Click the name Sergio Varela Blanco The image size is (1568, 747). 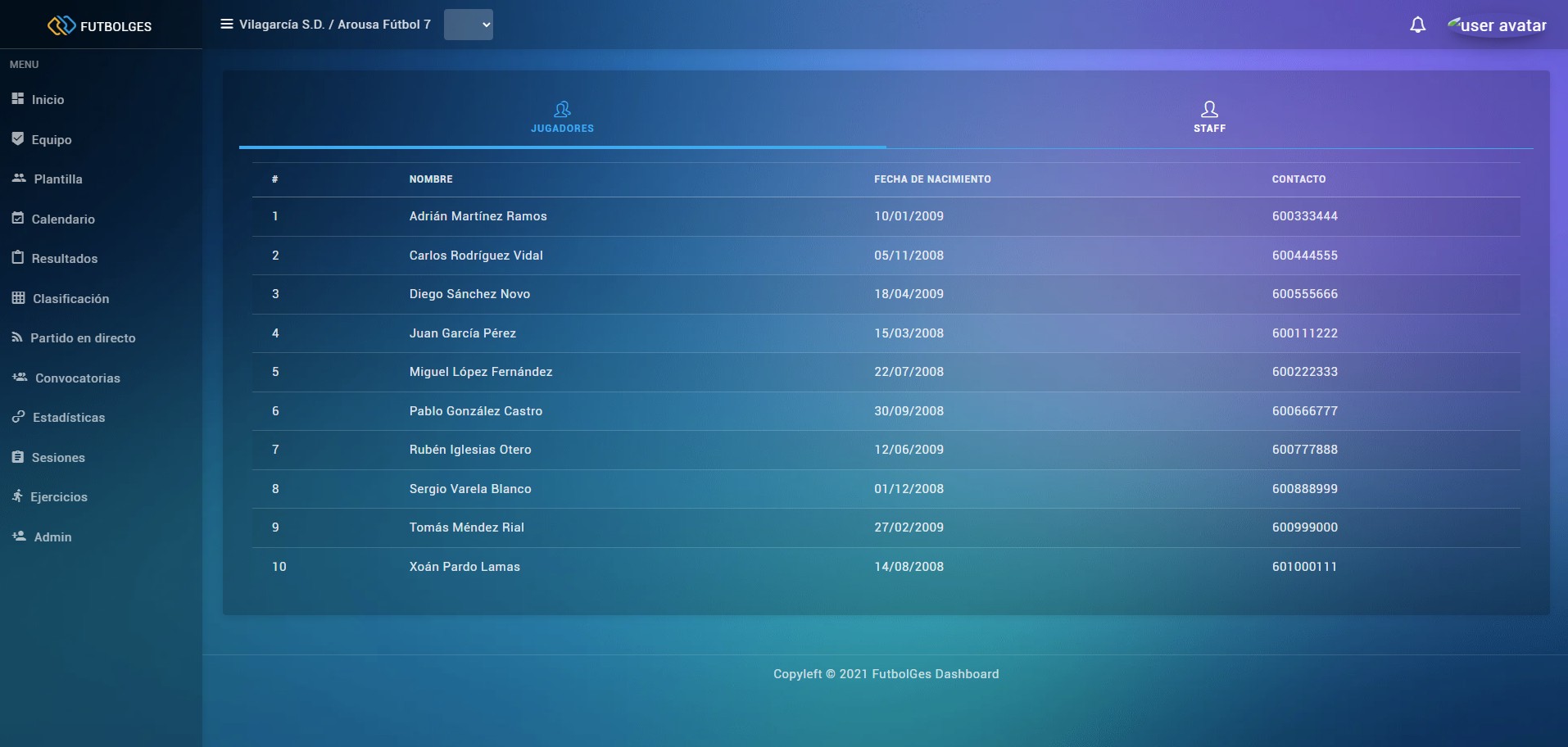[x=470, y=489]
